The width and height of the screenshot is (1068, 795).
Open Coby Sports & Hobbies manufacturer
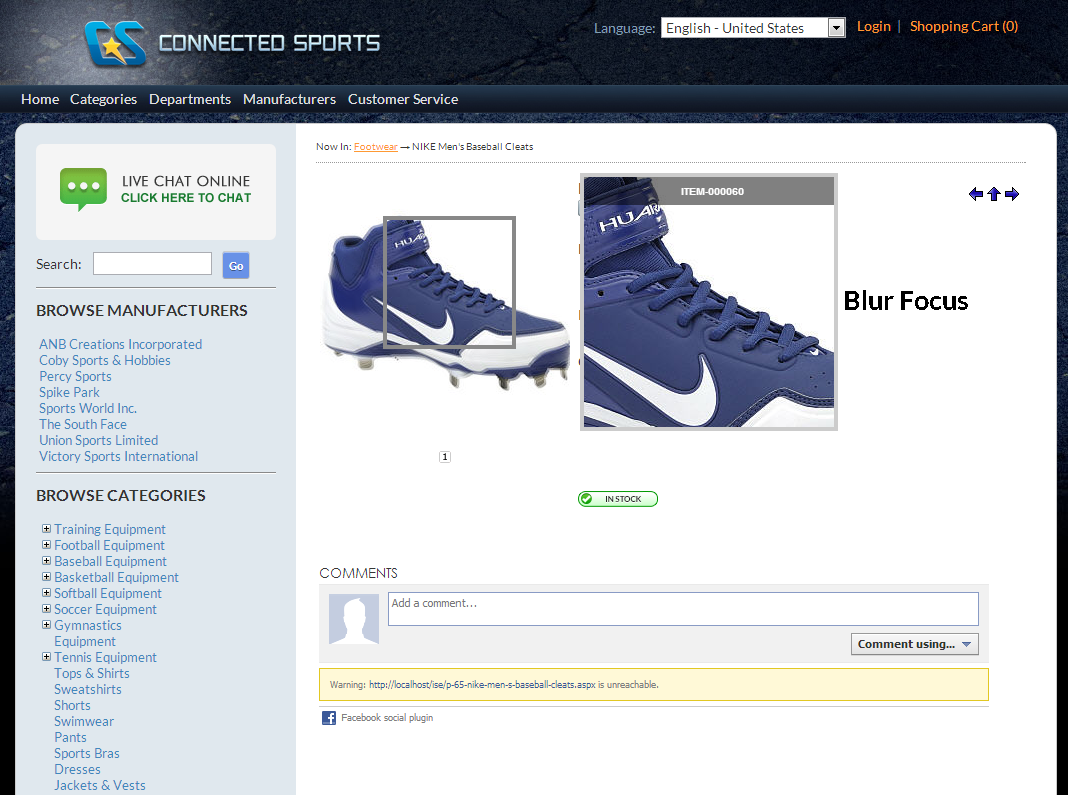[x=105, y=360]
